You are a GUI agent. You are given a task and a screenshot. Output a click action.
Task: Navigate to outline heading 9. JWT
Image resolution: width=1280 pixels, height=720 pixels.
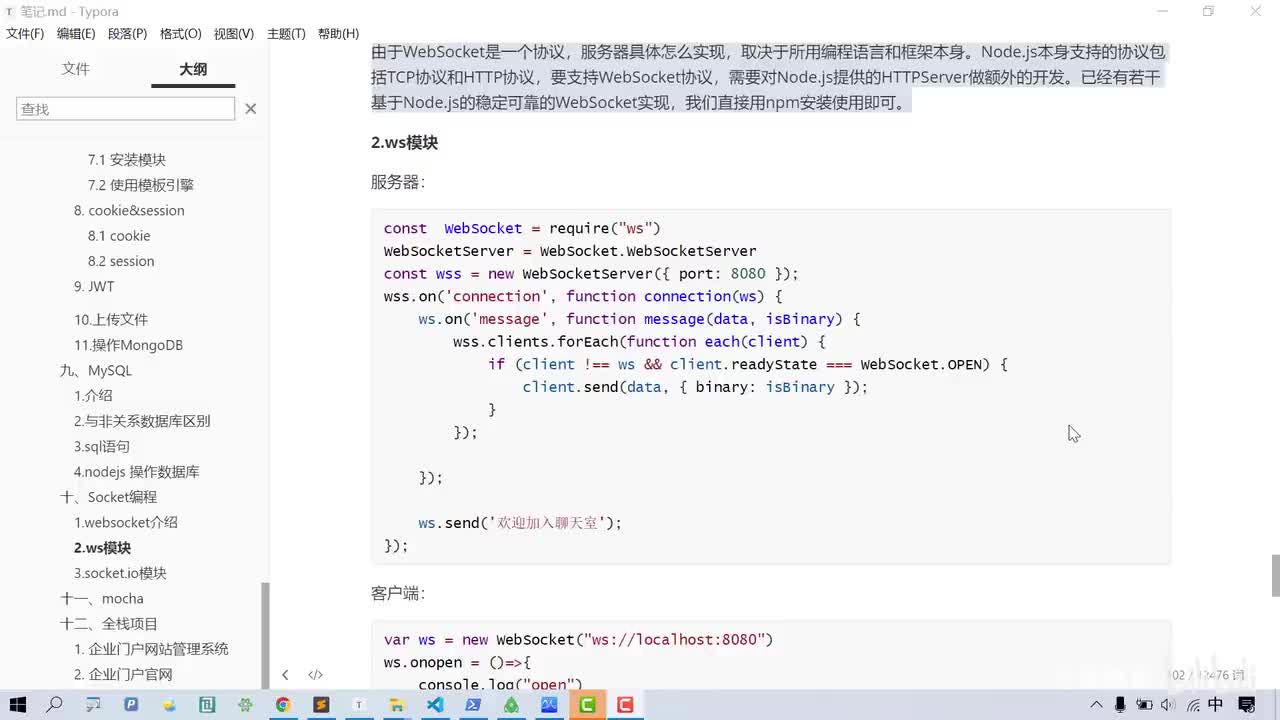pos(94,287)
